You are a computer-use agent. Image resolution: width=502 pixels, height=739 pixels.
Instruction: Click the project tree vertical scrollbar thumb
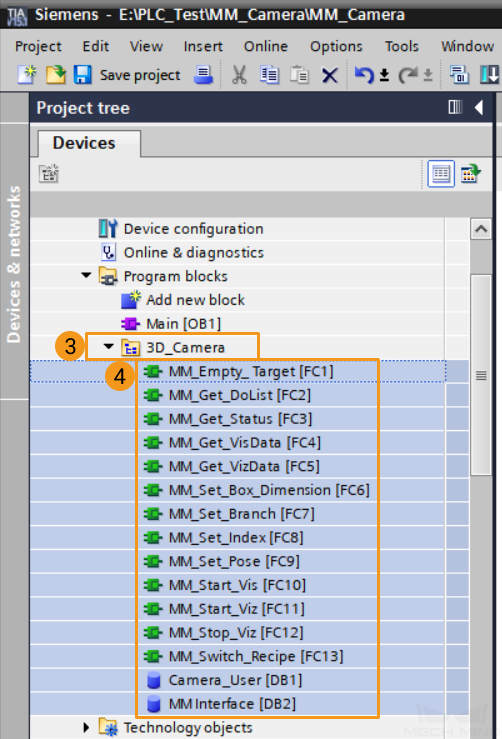481,375
